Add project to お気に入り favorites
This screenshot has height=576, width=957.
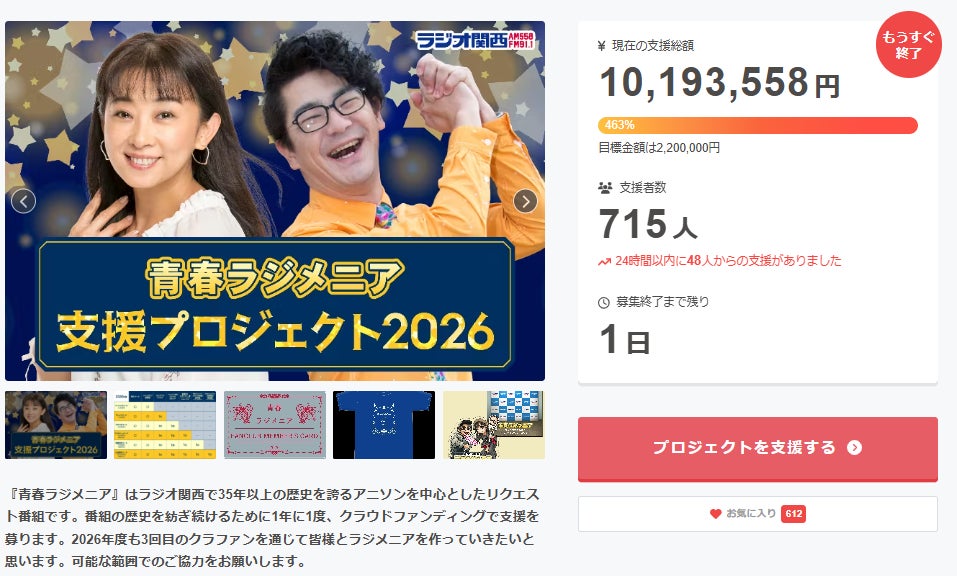(x=757, y=514)
